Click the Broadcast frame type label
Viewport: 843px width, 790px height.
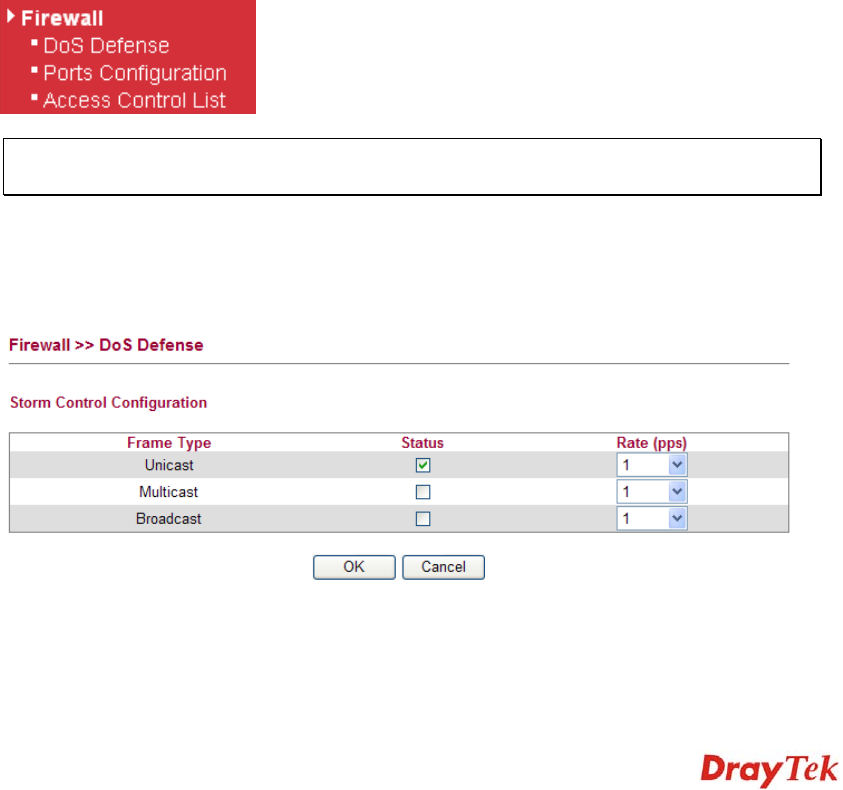click(169, 519)
